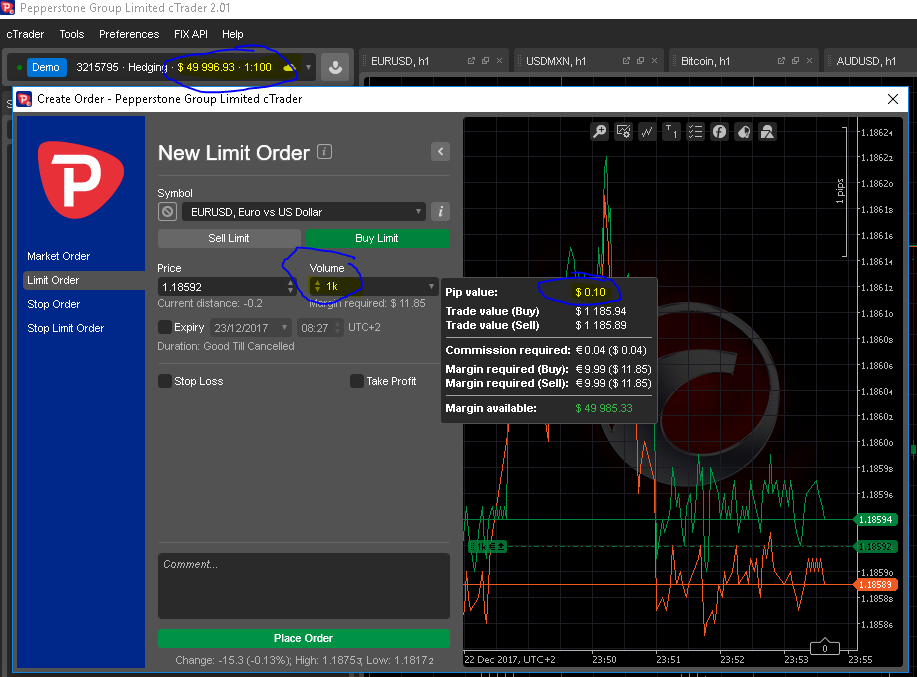Click the green 1.18594 ask price label
917x677 pixels.
click(x=875, y=520)
